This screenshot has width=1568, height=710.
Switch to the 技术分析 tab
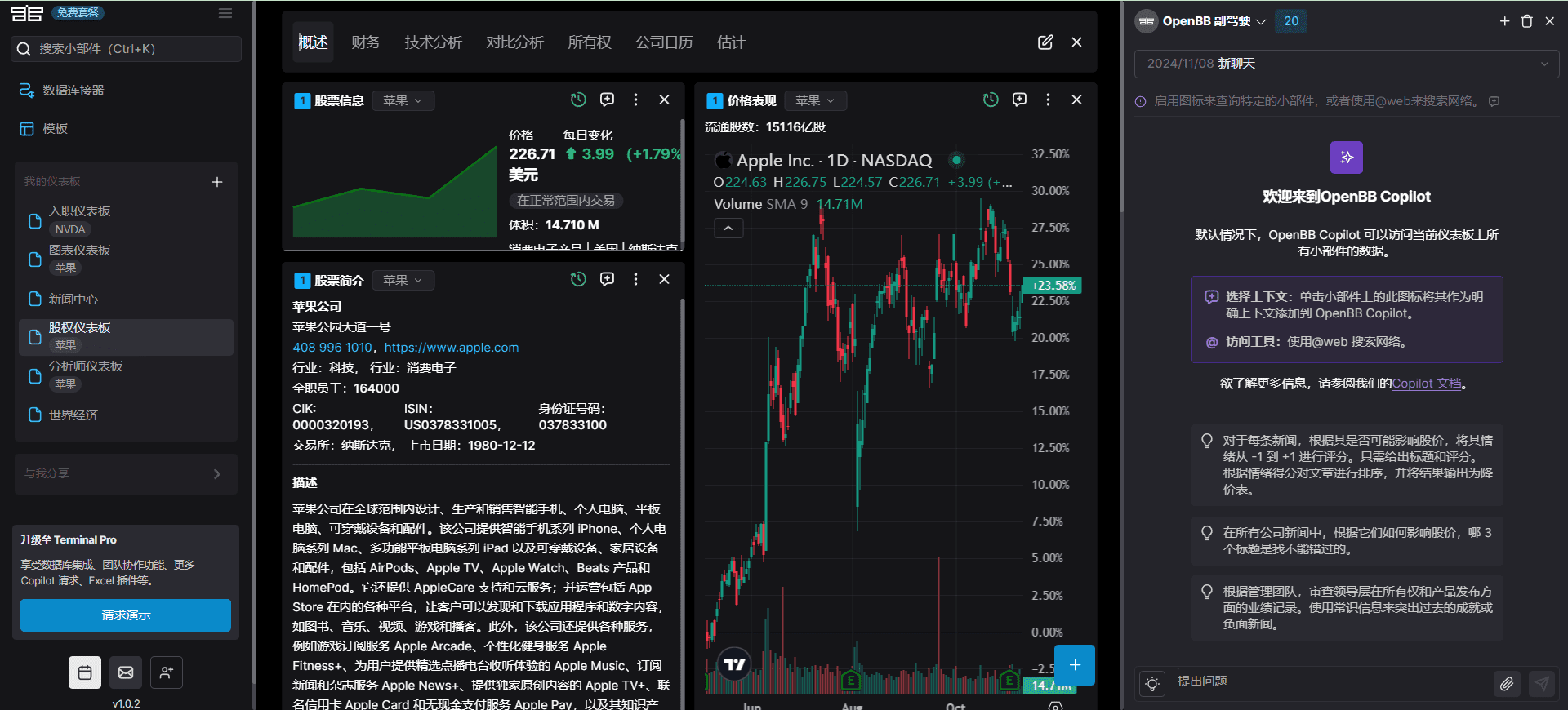[x=433, y=42]
